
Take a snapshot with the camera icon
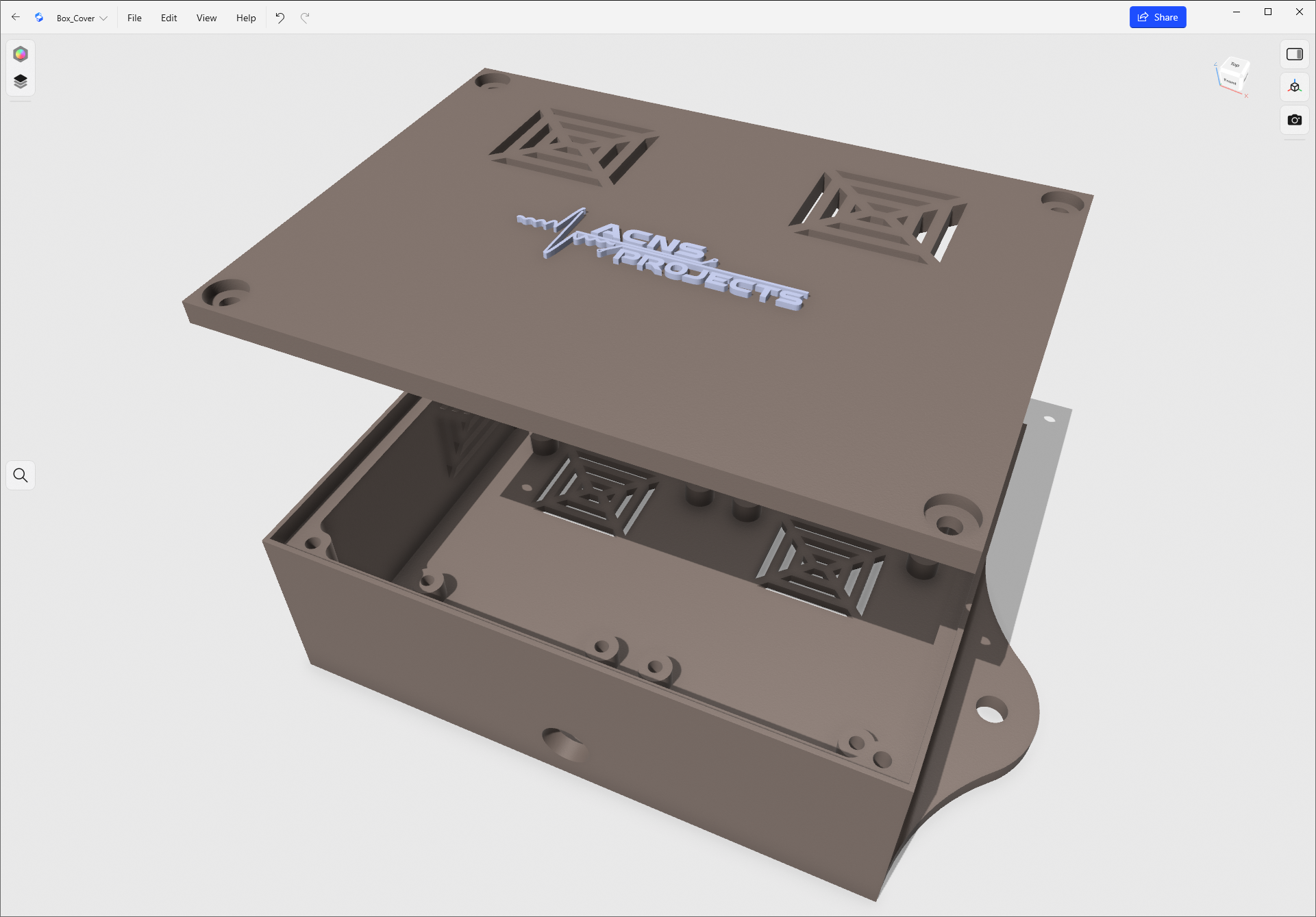point(1294,120)
